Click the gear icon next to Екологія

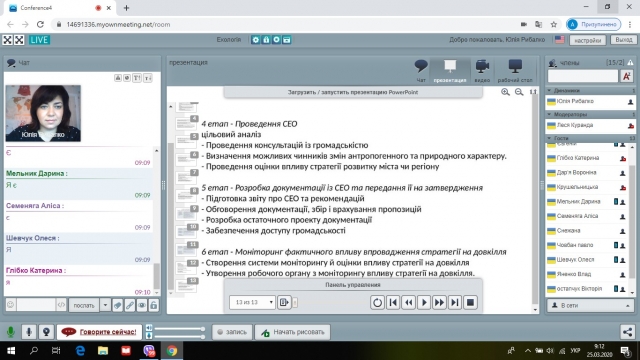pyautogui.click(x=256, y=40)
